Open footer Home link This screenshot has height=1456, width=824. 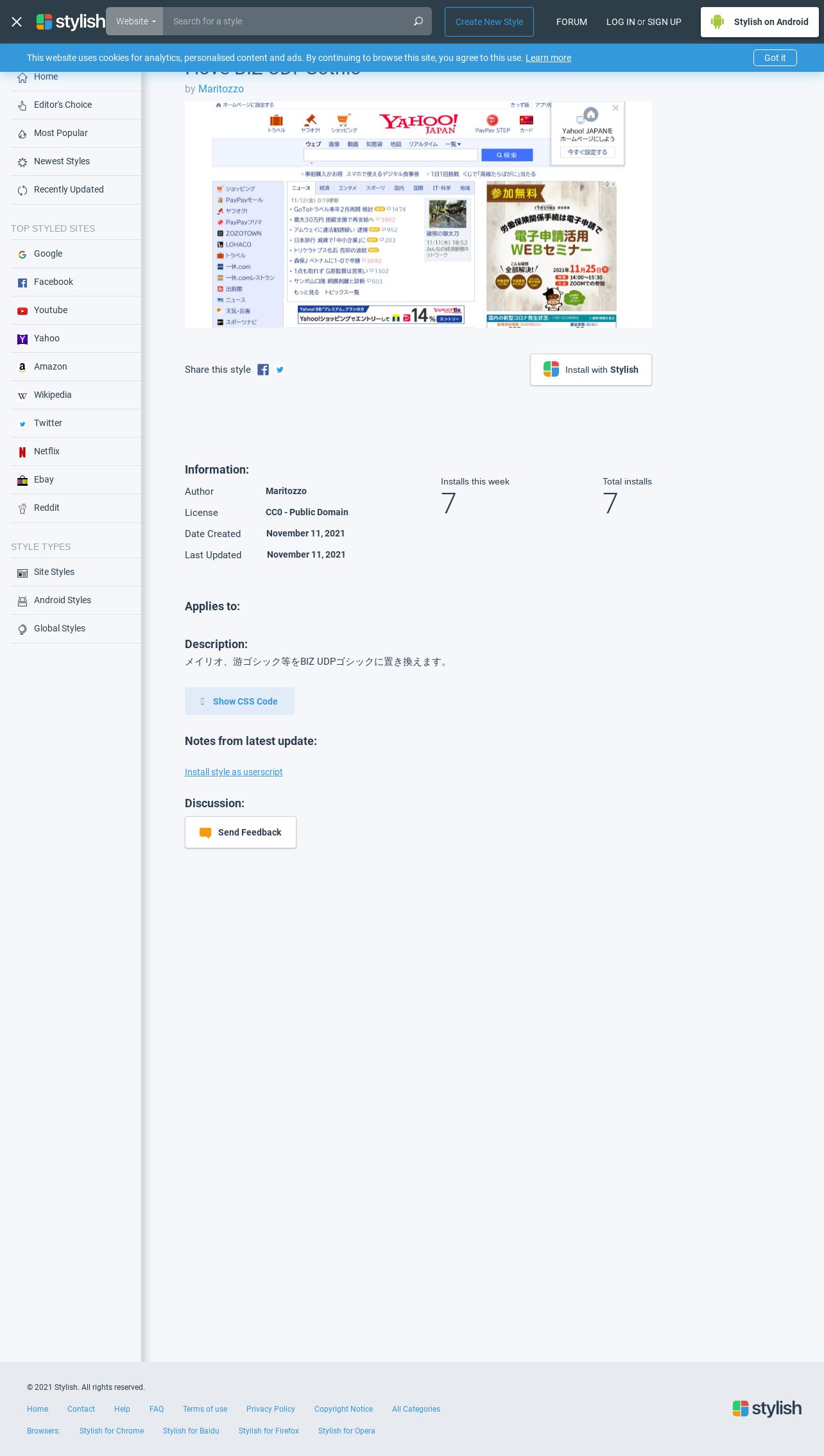pos(37,1409)
